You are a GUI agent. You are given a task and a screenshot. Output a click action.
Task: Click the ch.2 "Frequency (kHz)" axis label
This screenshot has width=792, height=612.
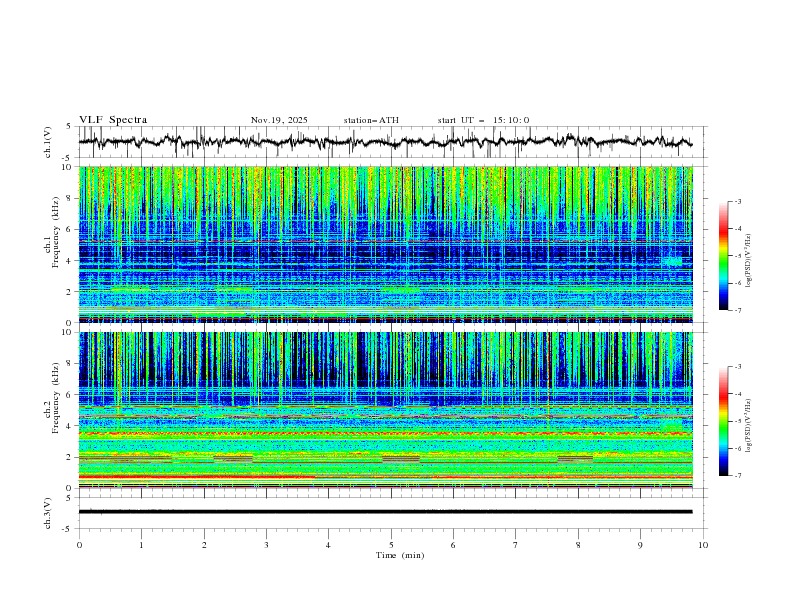56,397
